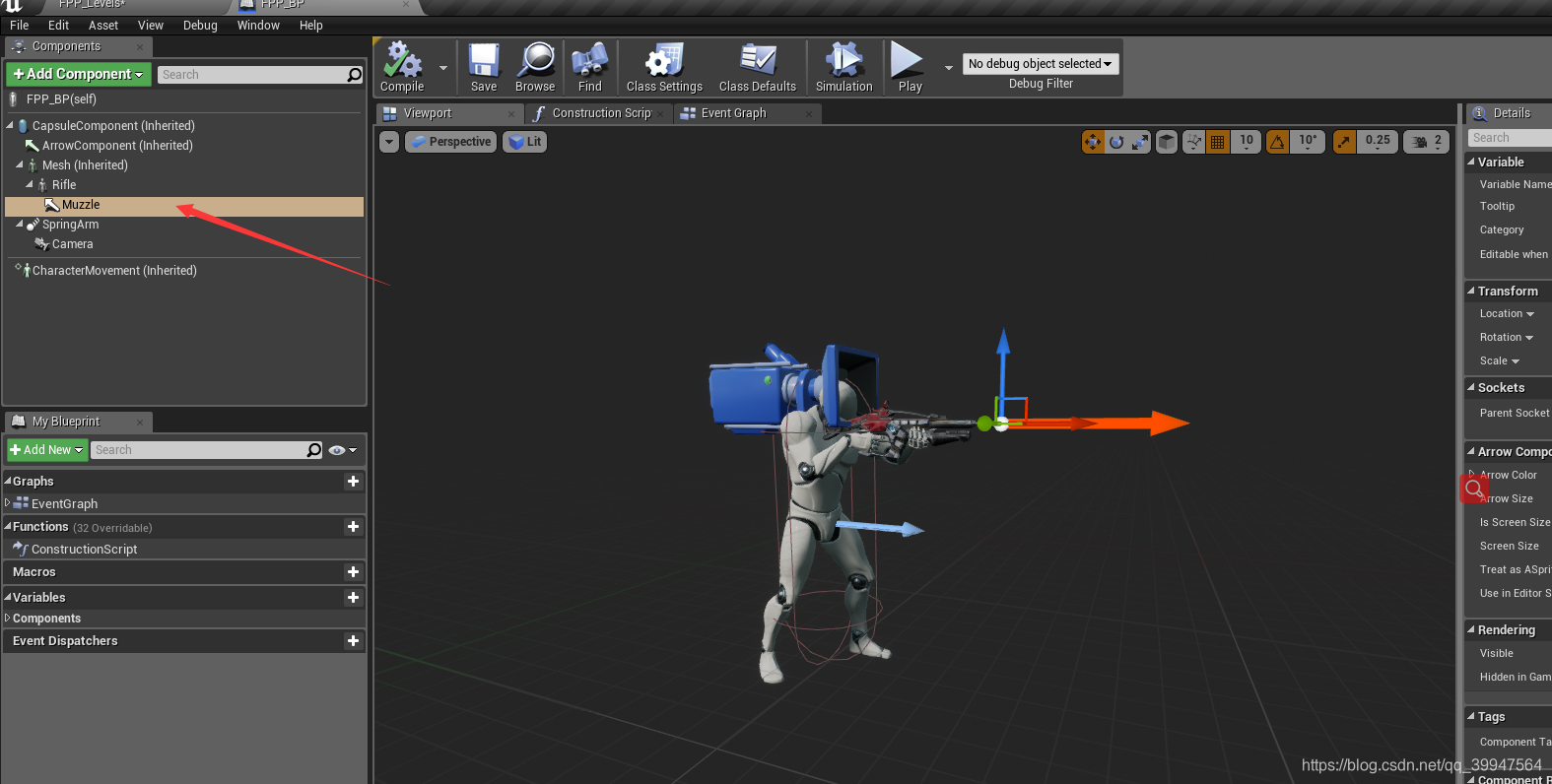Select the translate gizmo tool
Viewport: 1552px width, 784px height.
[1093, 142]
